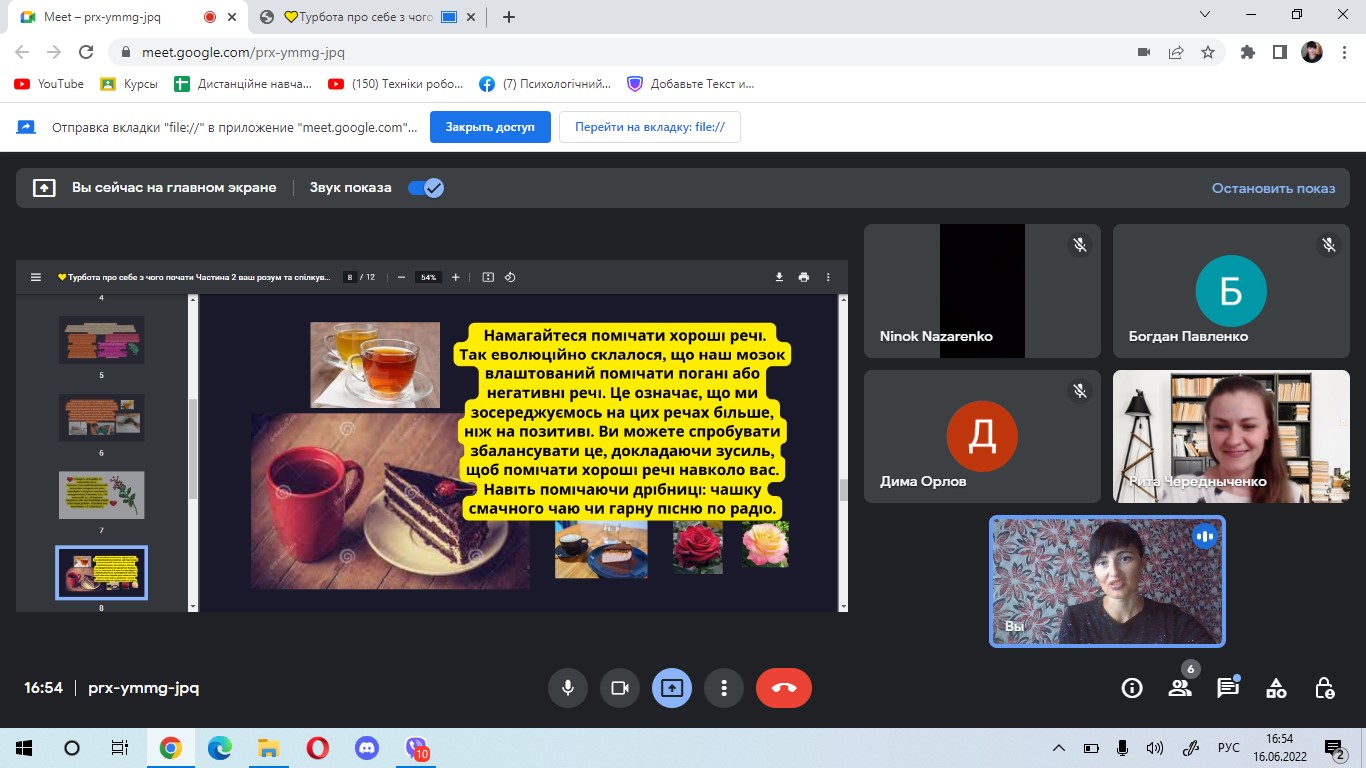
Task: Show participants list icon
Action: coord(1180,688)
